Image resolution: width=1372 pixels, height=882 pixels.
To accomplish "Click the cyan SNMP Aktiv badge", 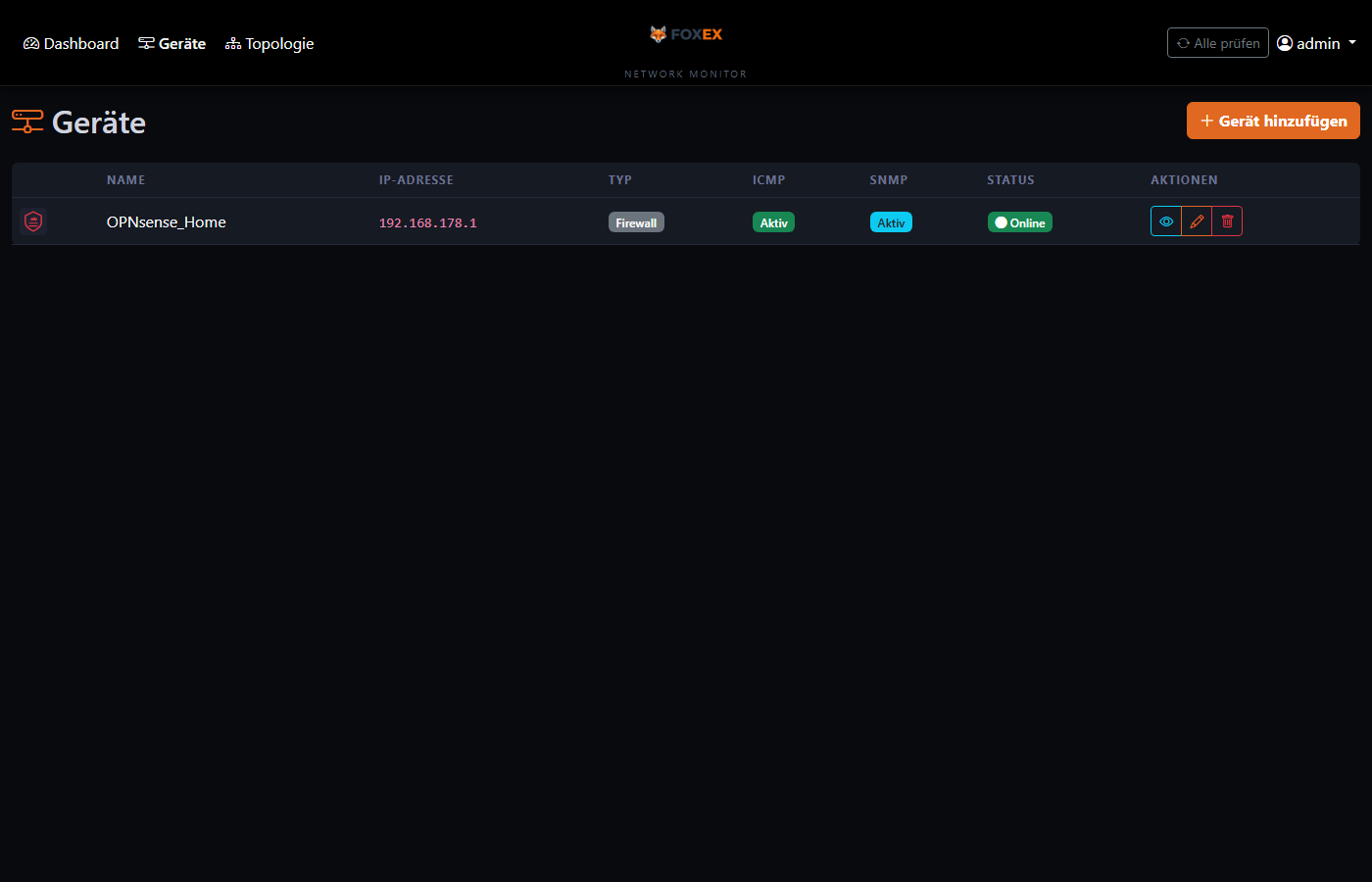I will click(891, 222).
